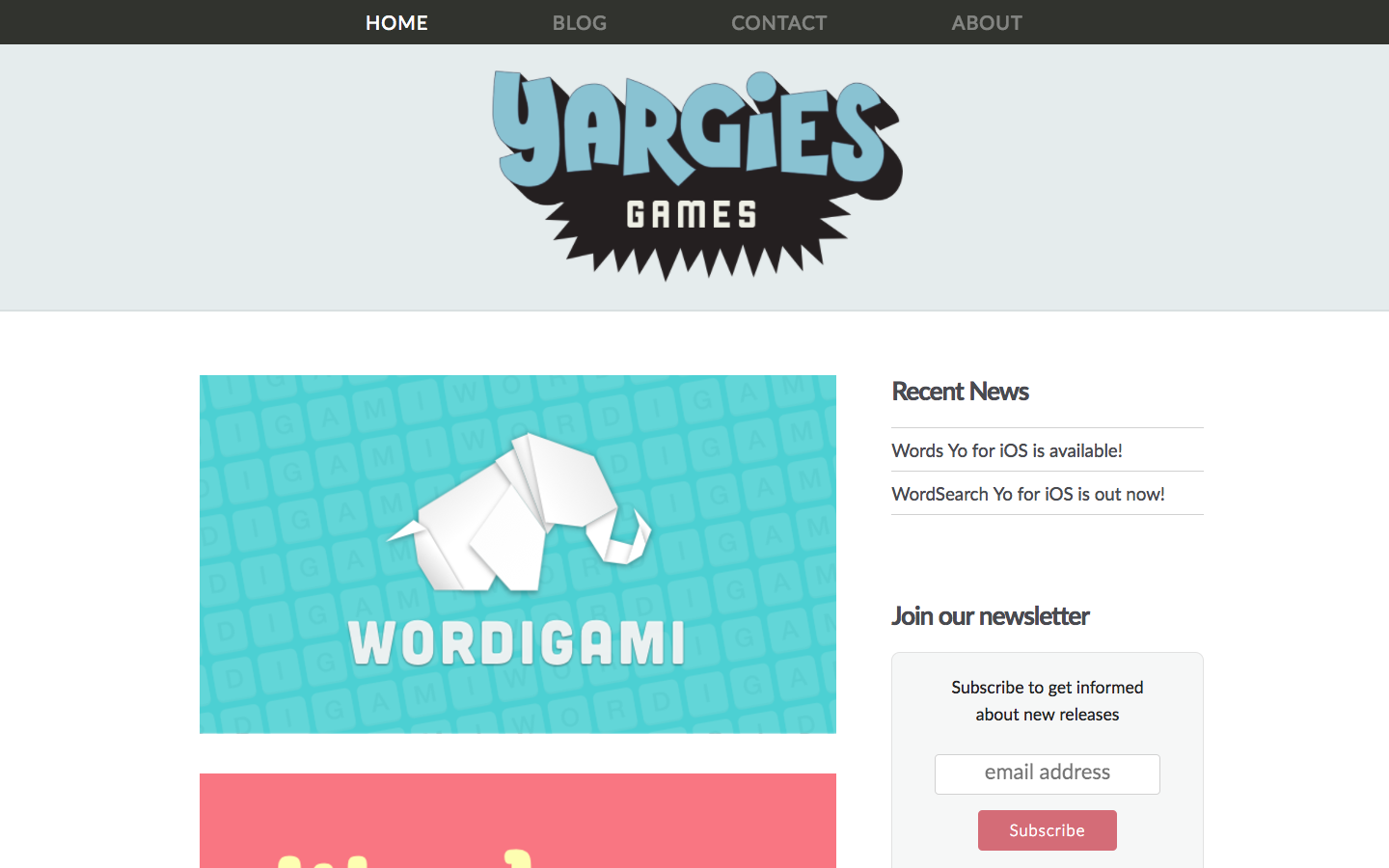Select the WORDIGAMI title text on the banner

[517, 643]
